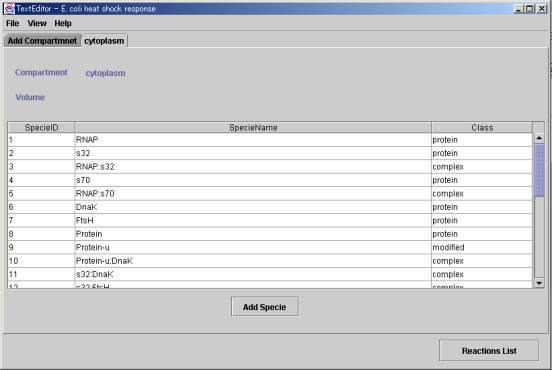Image resolution: width=552 pixels, height=370 pixels.
Task: Click the SpecieName column header
Action: pyautogui.click(x=253, y=127)
